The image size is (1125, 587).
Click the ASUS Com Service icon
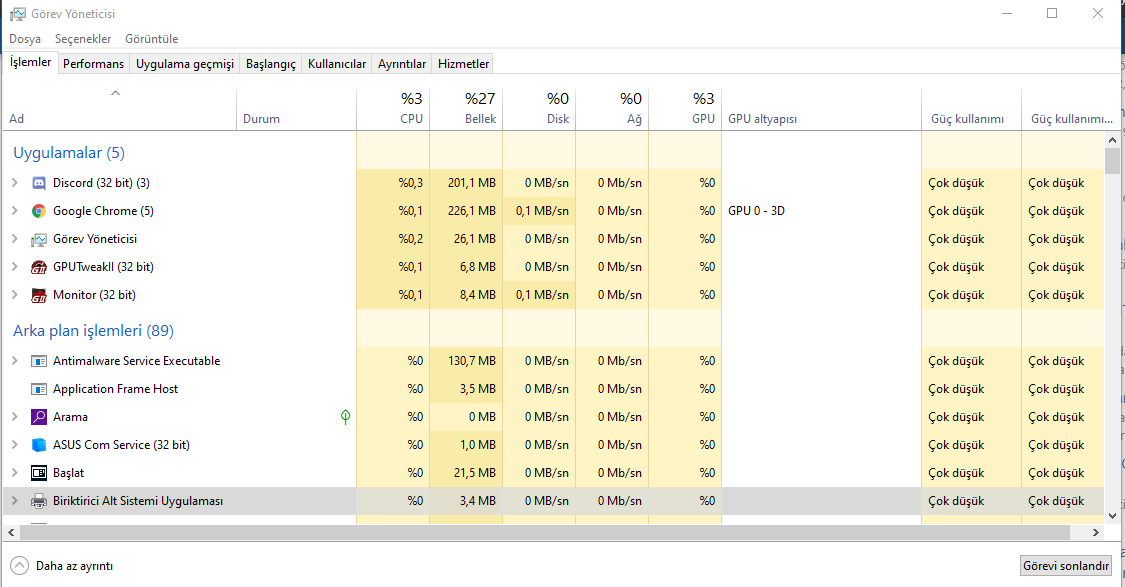click(39, 445)
